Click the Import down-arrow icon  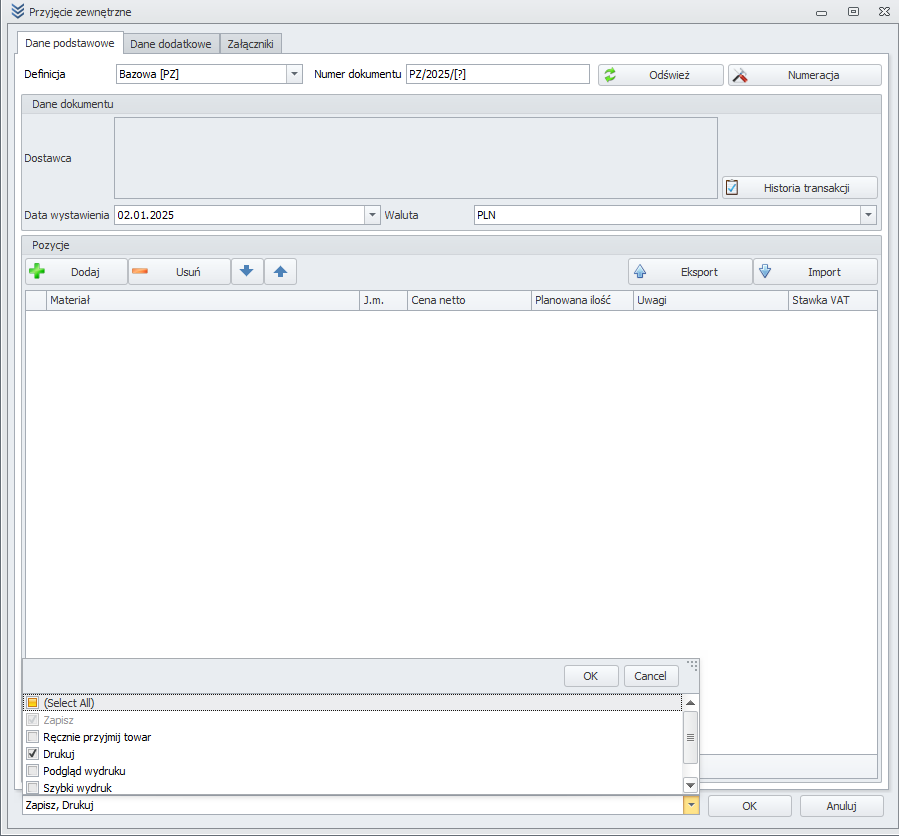[x=765, y=271]
